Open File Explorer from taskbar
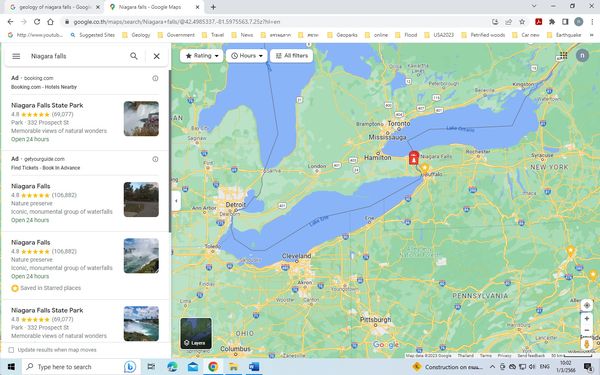The width and height of the screenshot is (600, 375). pyautogui.click(x=233, y=367)
